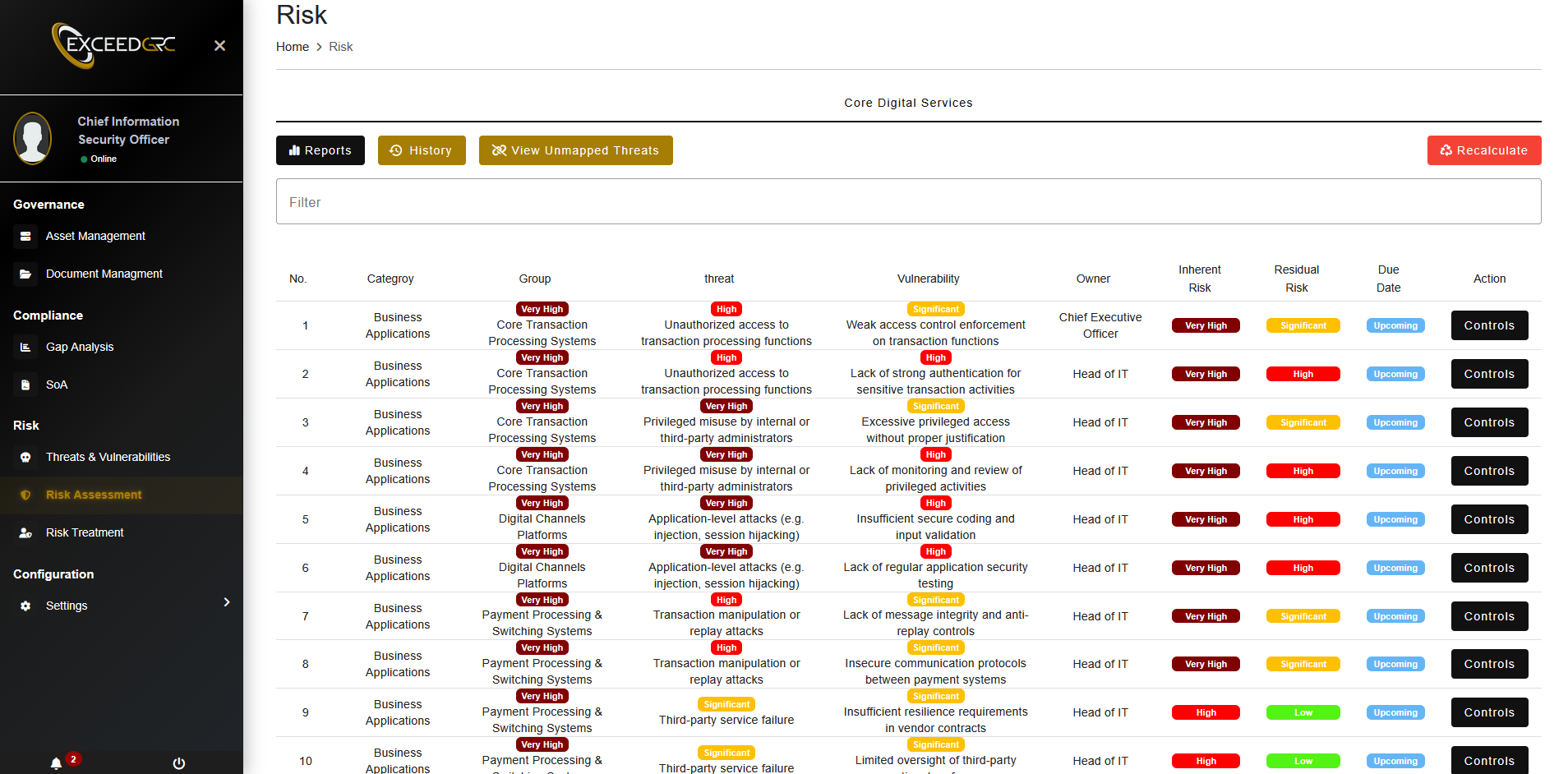1568x774 pixels.
Task: Click the SoA document icon
Action: coord(25,385)
